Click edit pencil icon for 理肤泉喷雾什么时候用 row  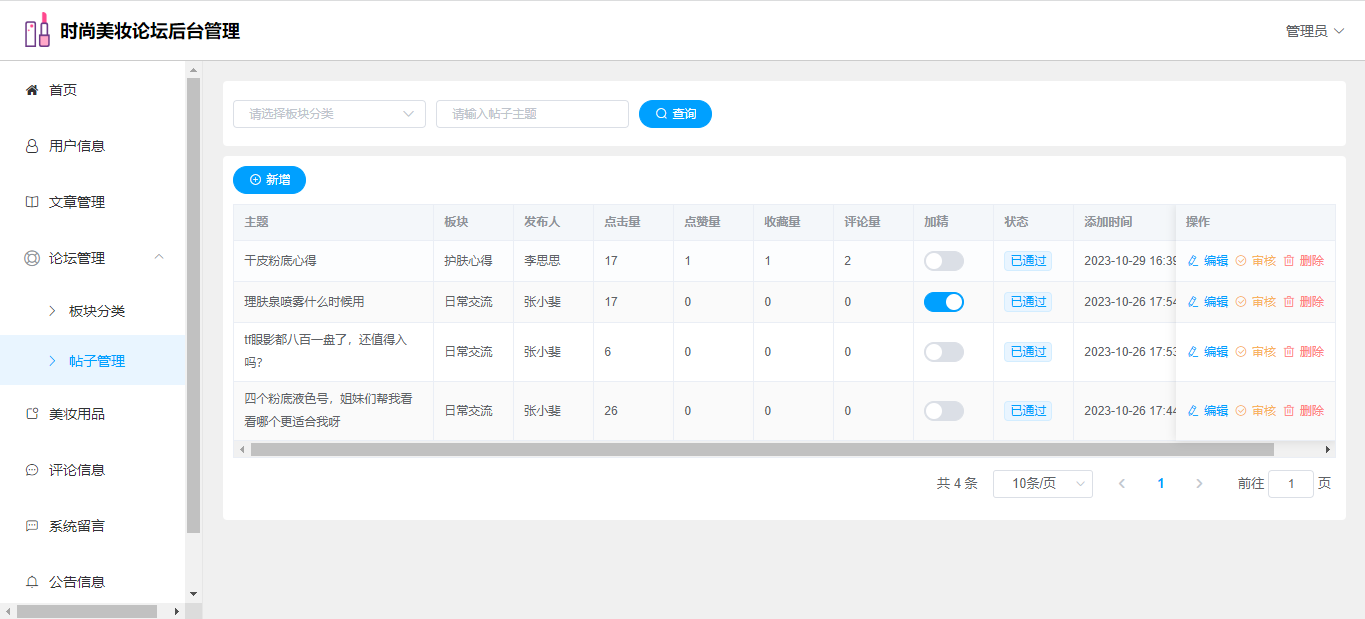click(1193, 302)
